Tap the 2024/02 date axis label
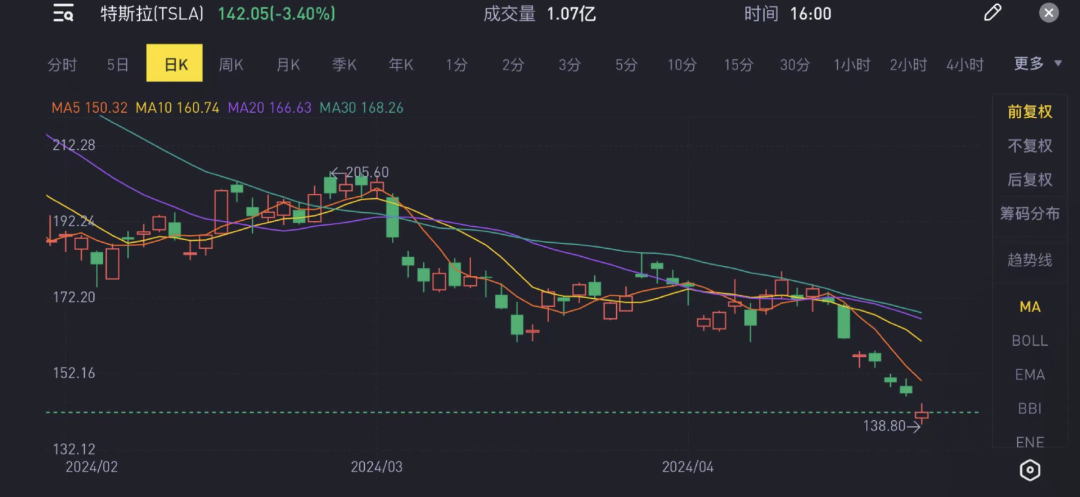The height and width of the screenshot is (497, 1080). 92,467
